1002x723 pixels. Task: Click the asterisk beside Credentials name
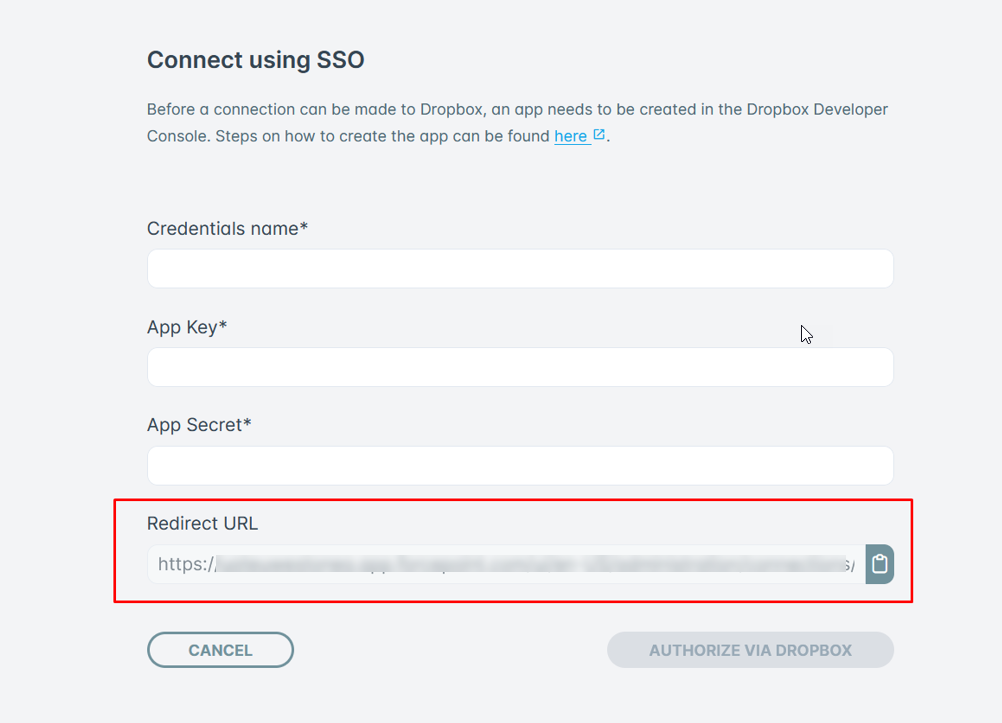(x=304, y=226)
